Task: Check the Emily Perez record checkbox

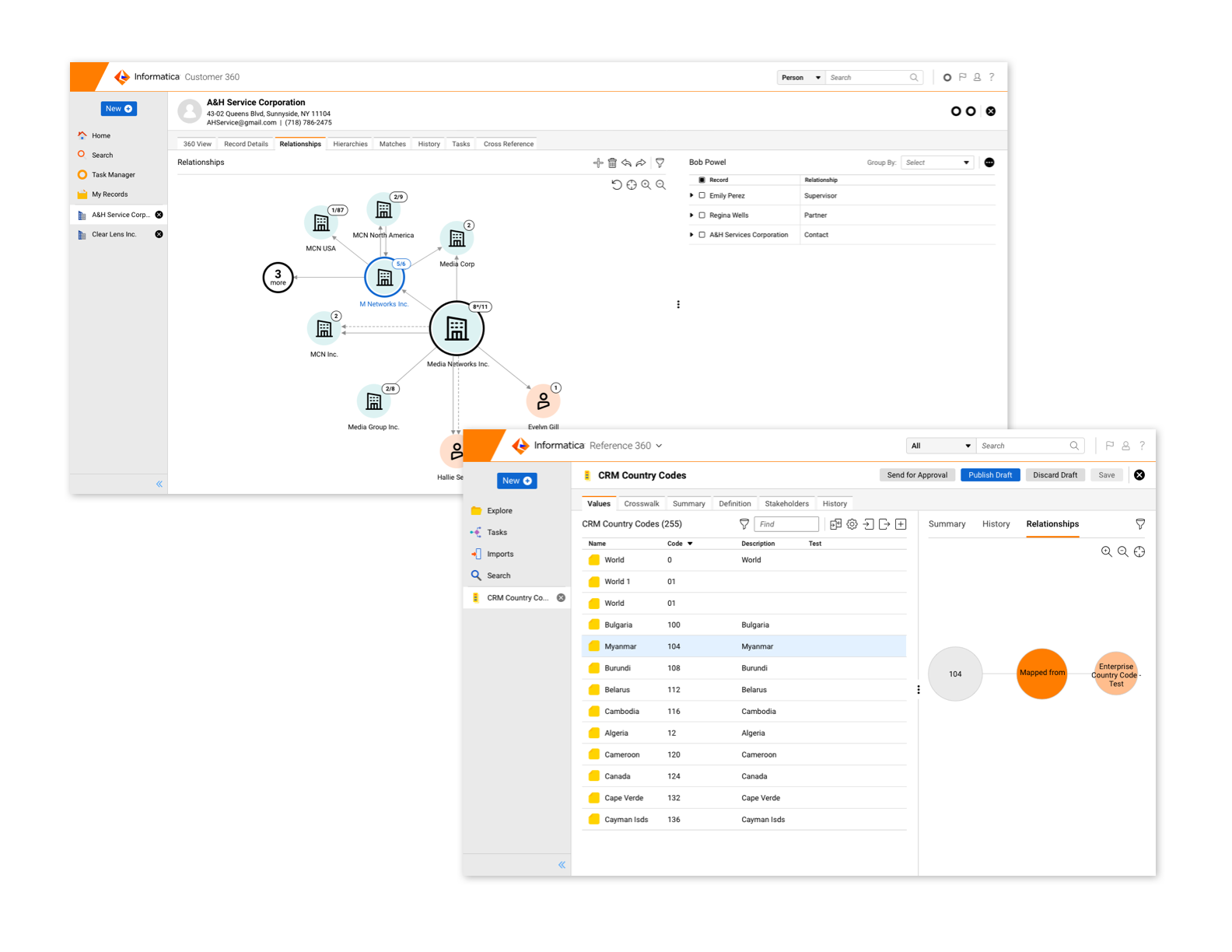Action: click(702, 196)
